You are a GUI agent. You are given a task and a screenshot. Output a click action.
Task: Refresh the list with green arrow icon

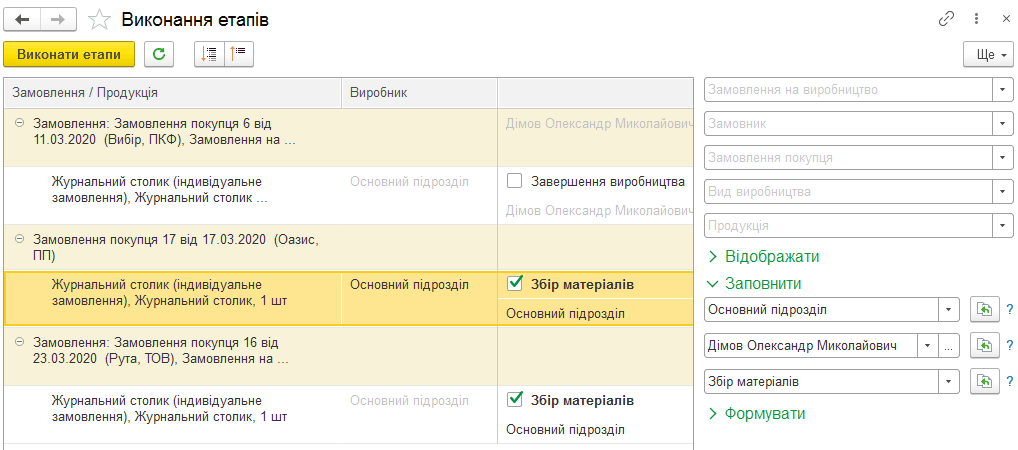coord(159,55)
